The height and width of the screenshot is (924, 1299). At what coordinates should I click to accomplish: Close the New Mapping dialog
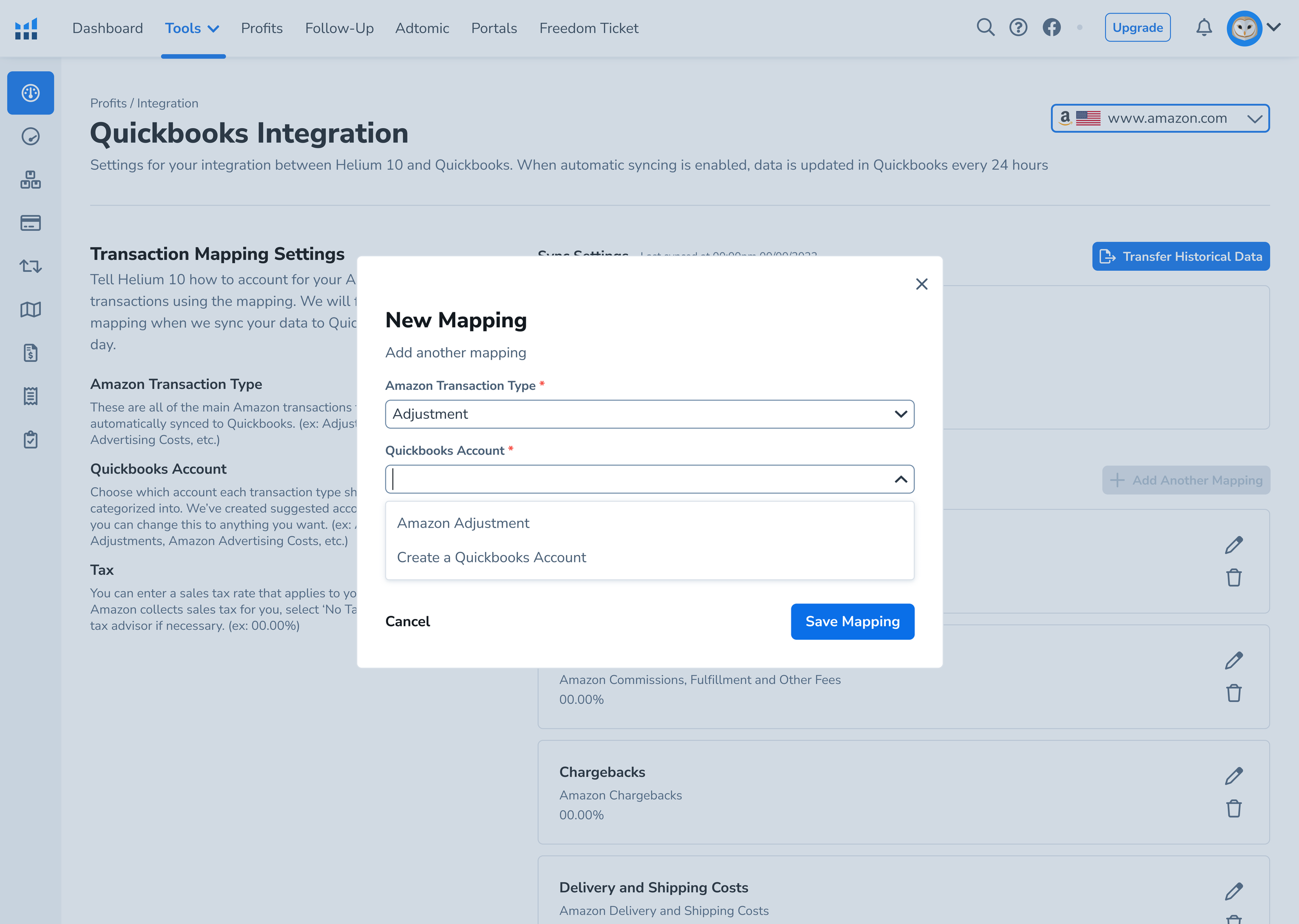(x=921, y=284)
